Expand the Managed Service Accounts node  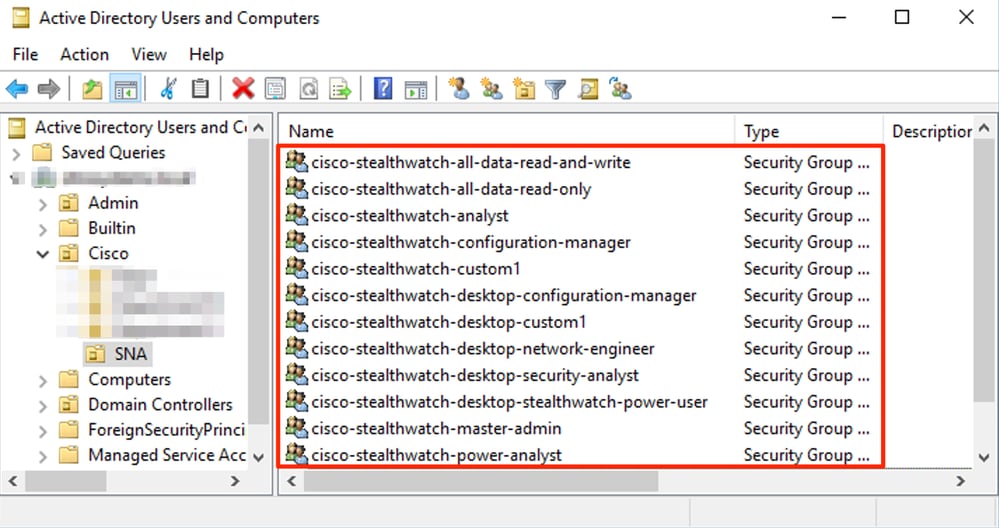pyautogui.click(x=43, y=457)
